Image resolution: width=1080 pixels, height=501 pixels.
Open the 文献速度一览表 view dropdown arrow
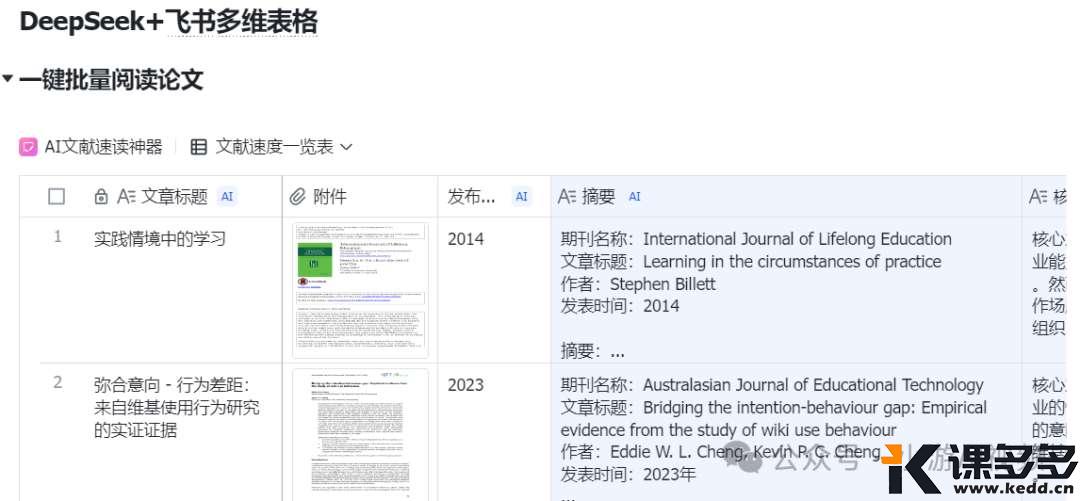click(x=346, y=147)
